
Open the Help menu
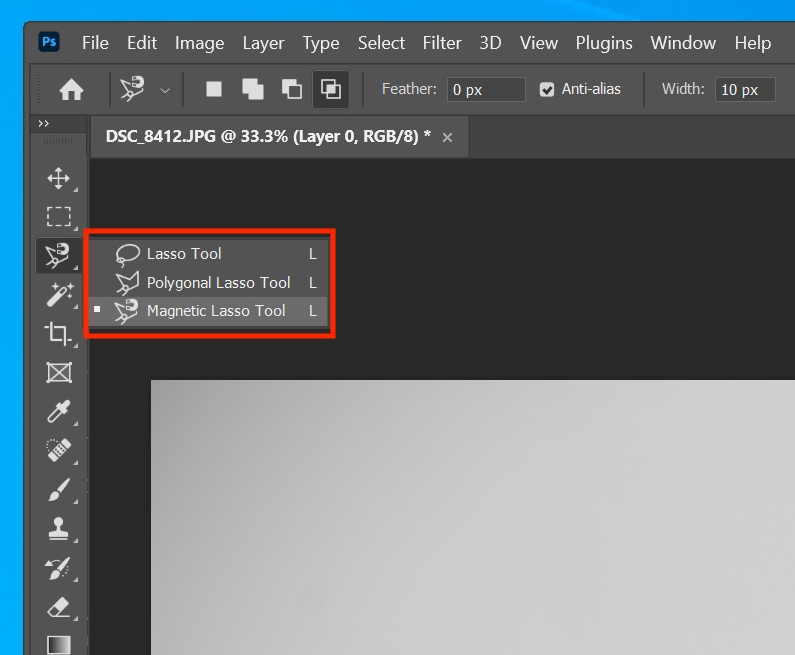752,43
